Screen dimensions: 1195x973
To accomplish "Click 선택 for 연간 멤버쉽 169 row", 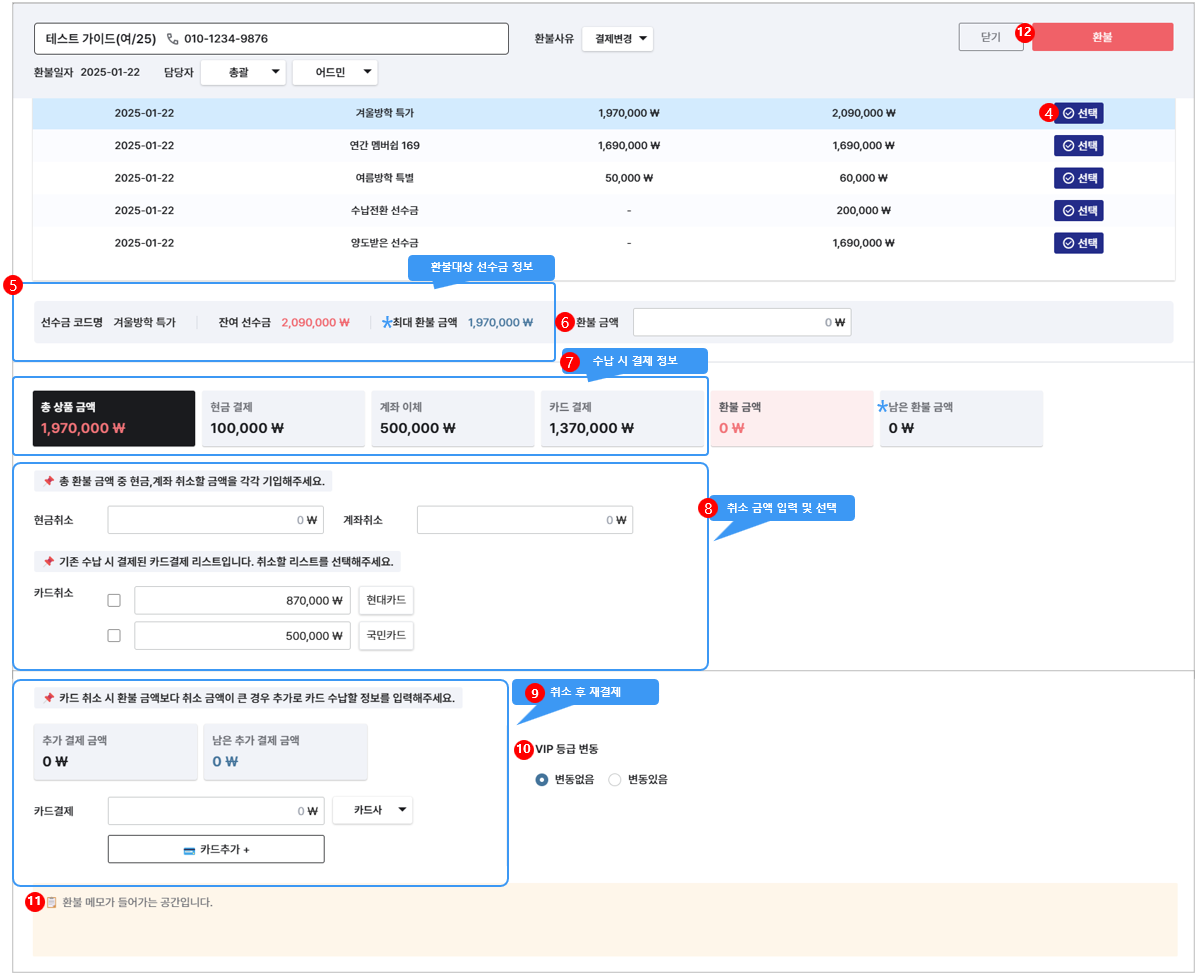I will pyautogui.click(x=1078, y=146).
